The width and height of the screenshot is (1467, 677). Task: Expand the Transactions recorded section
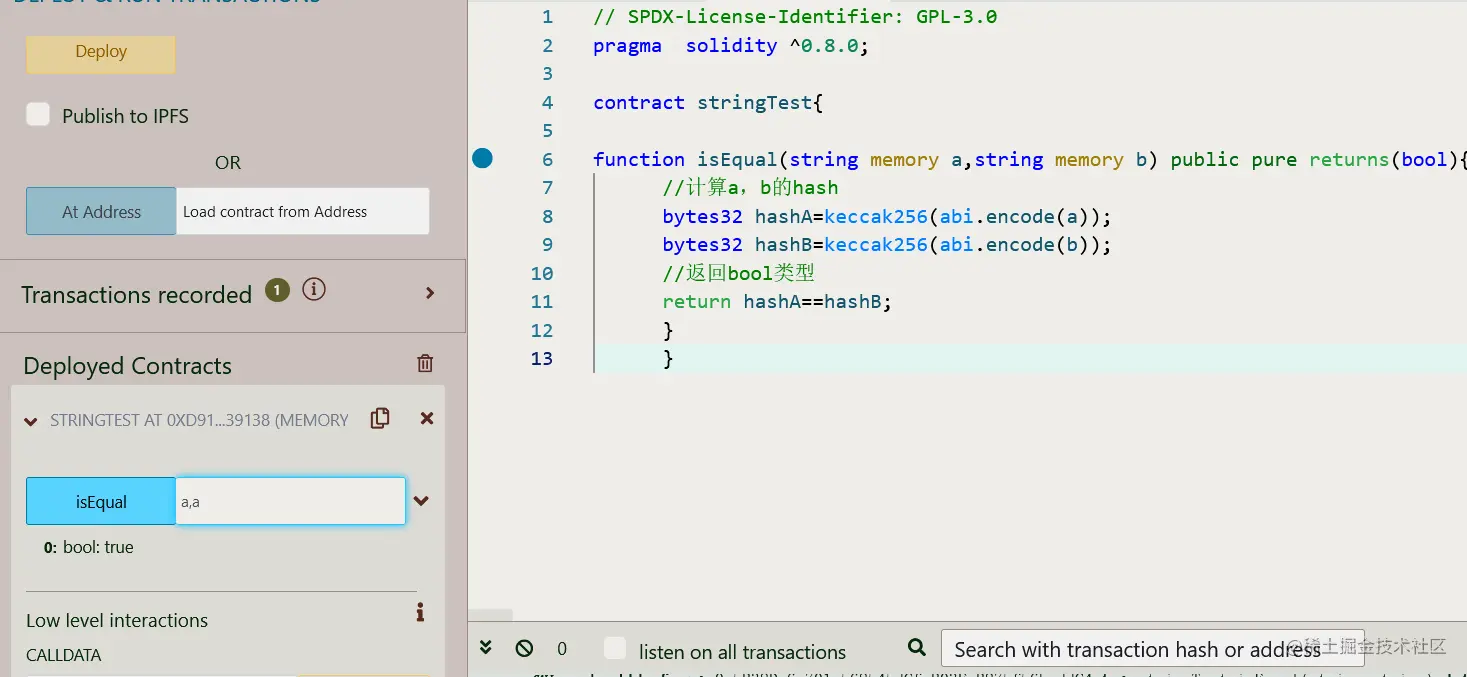(430, 293)
